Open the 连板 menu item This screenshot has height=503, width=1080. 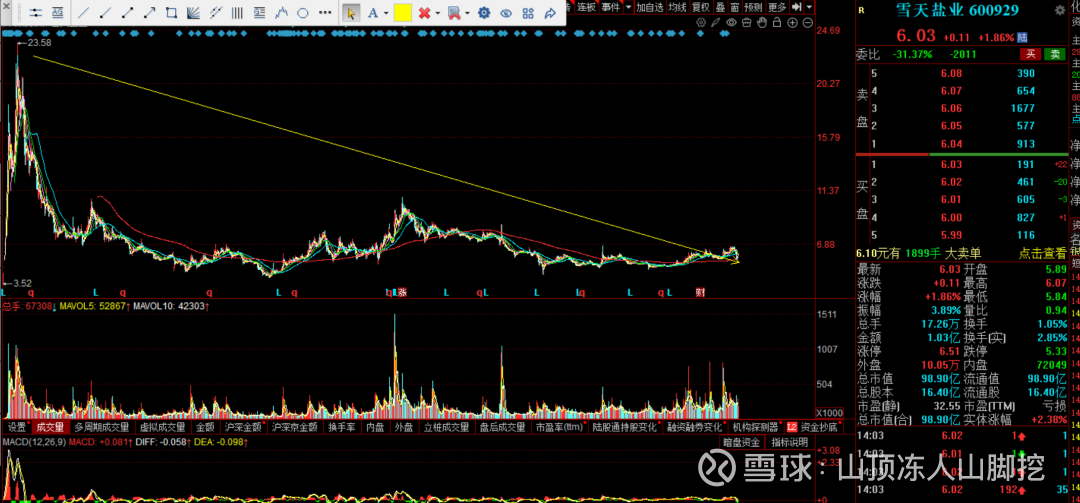tap(587, 7)
